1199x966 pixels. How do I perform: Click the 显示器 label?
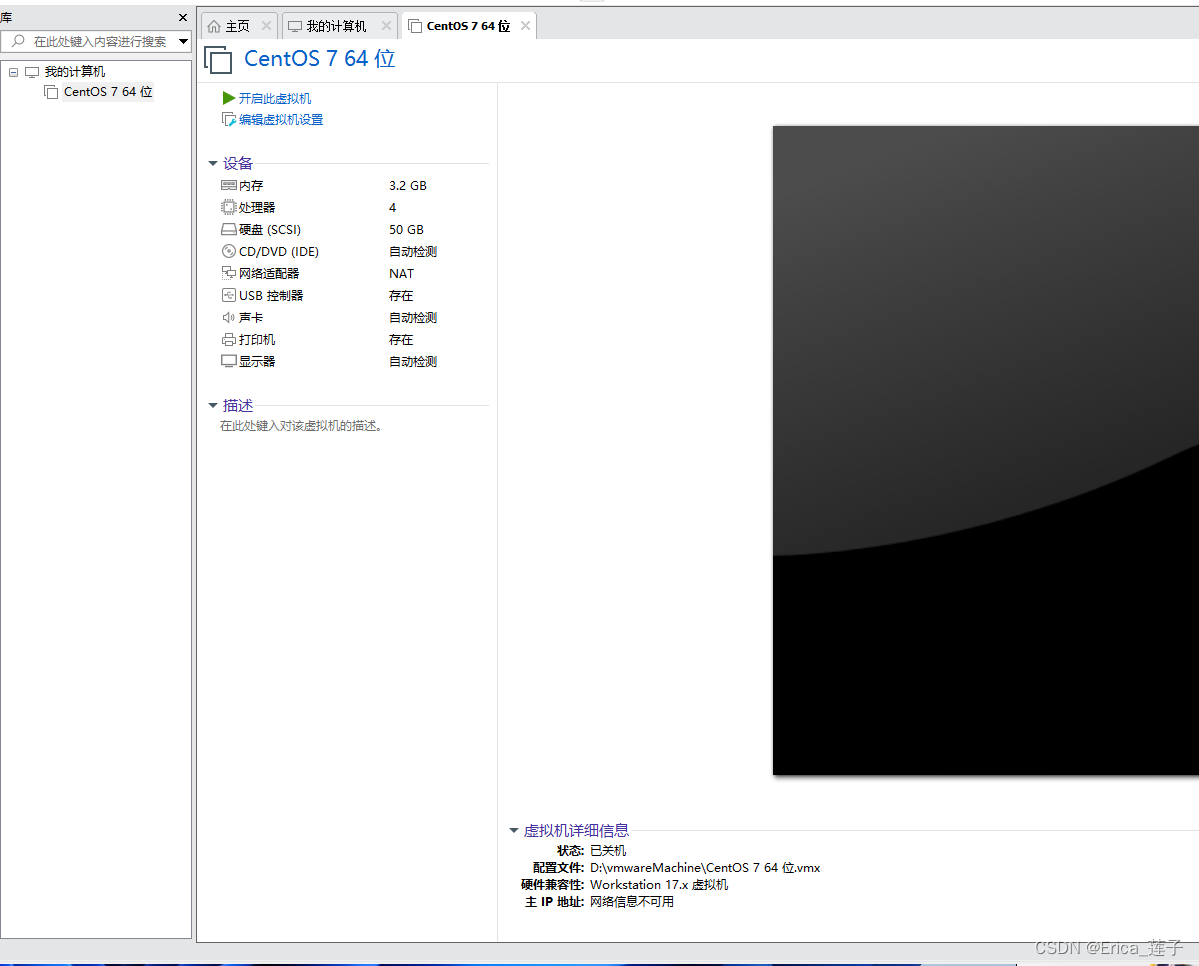point(257,361)
